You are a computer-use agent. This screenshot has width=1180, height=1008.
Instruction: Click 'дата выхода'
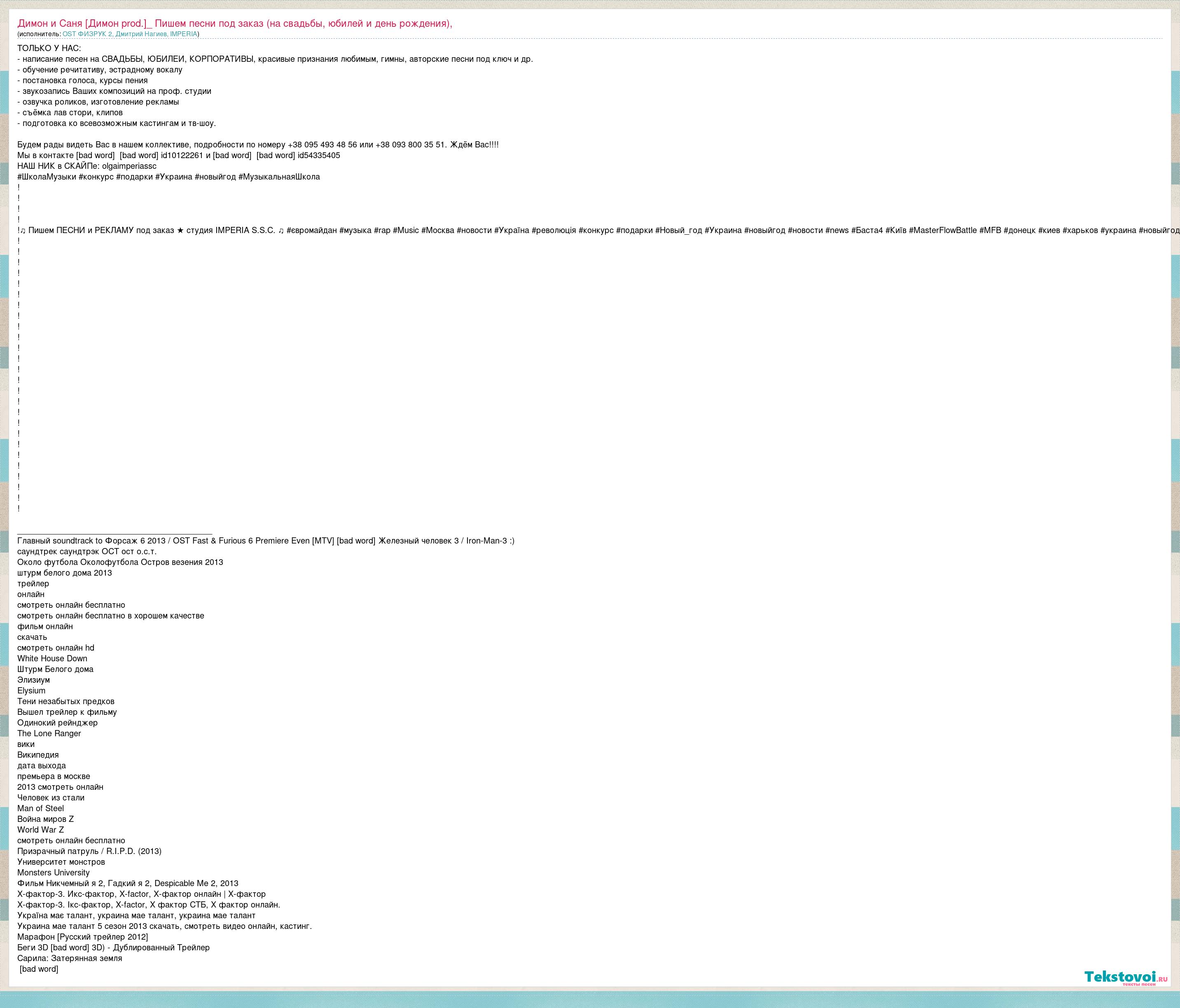(x=42, y=766)
